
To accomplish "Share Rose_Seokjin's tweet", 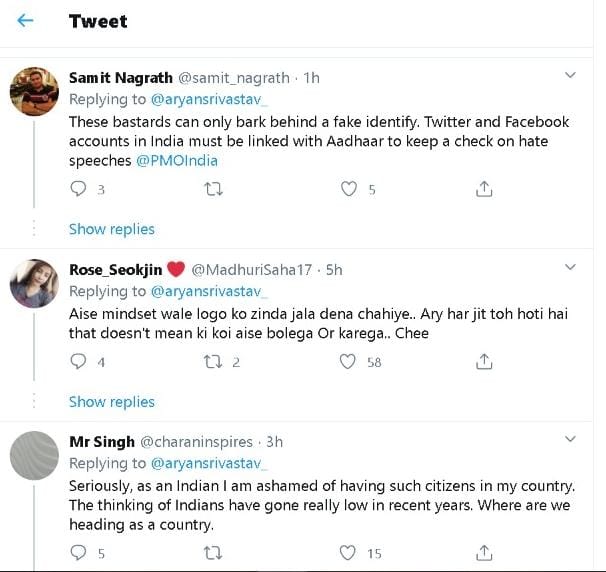I will coord(483,361).
